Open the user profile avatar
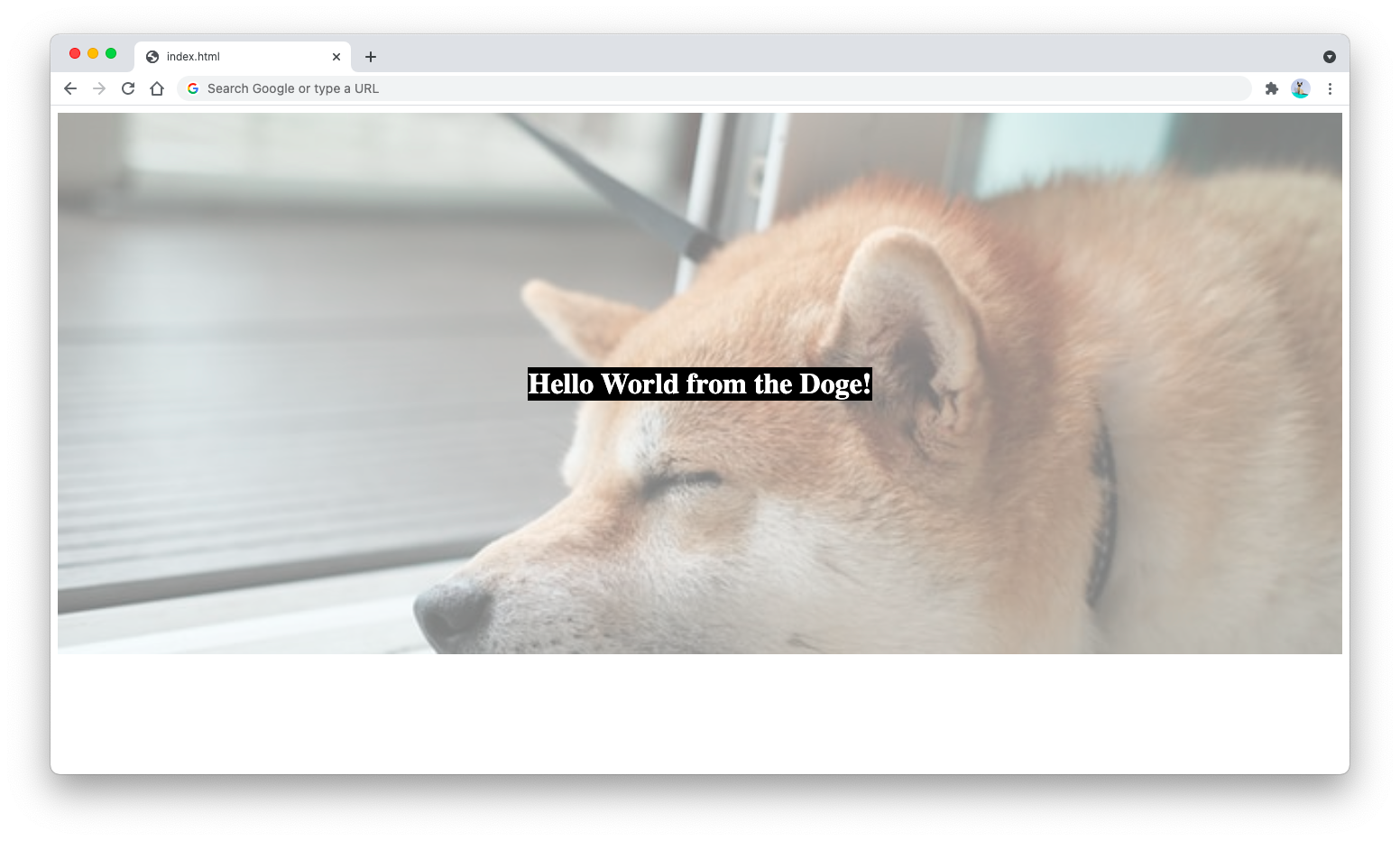Screen dimensions: 1400x841 click(x=1301, y=88)
